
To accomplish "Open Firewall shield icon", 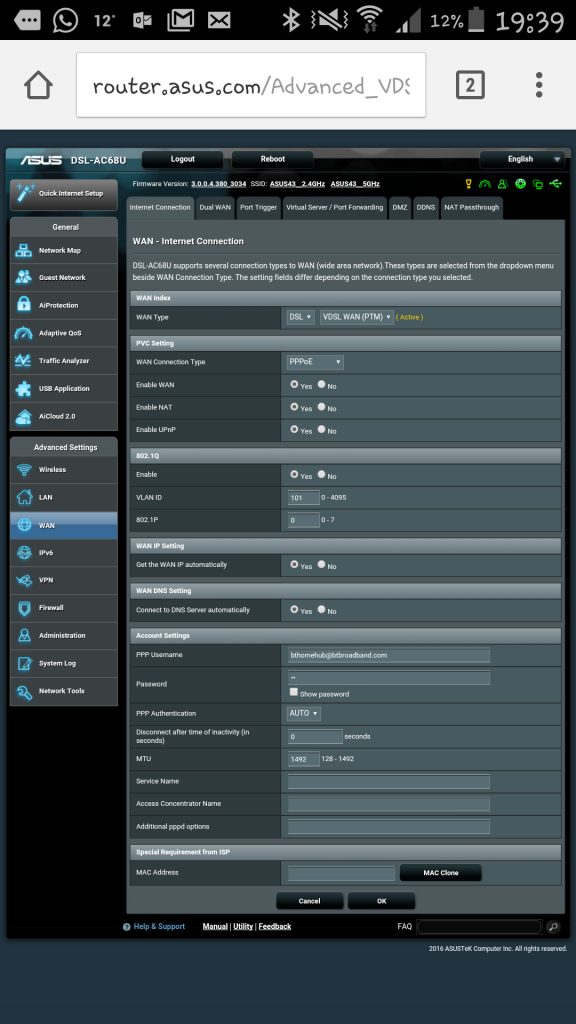I will (24, 608).
